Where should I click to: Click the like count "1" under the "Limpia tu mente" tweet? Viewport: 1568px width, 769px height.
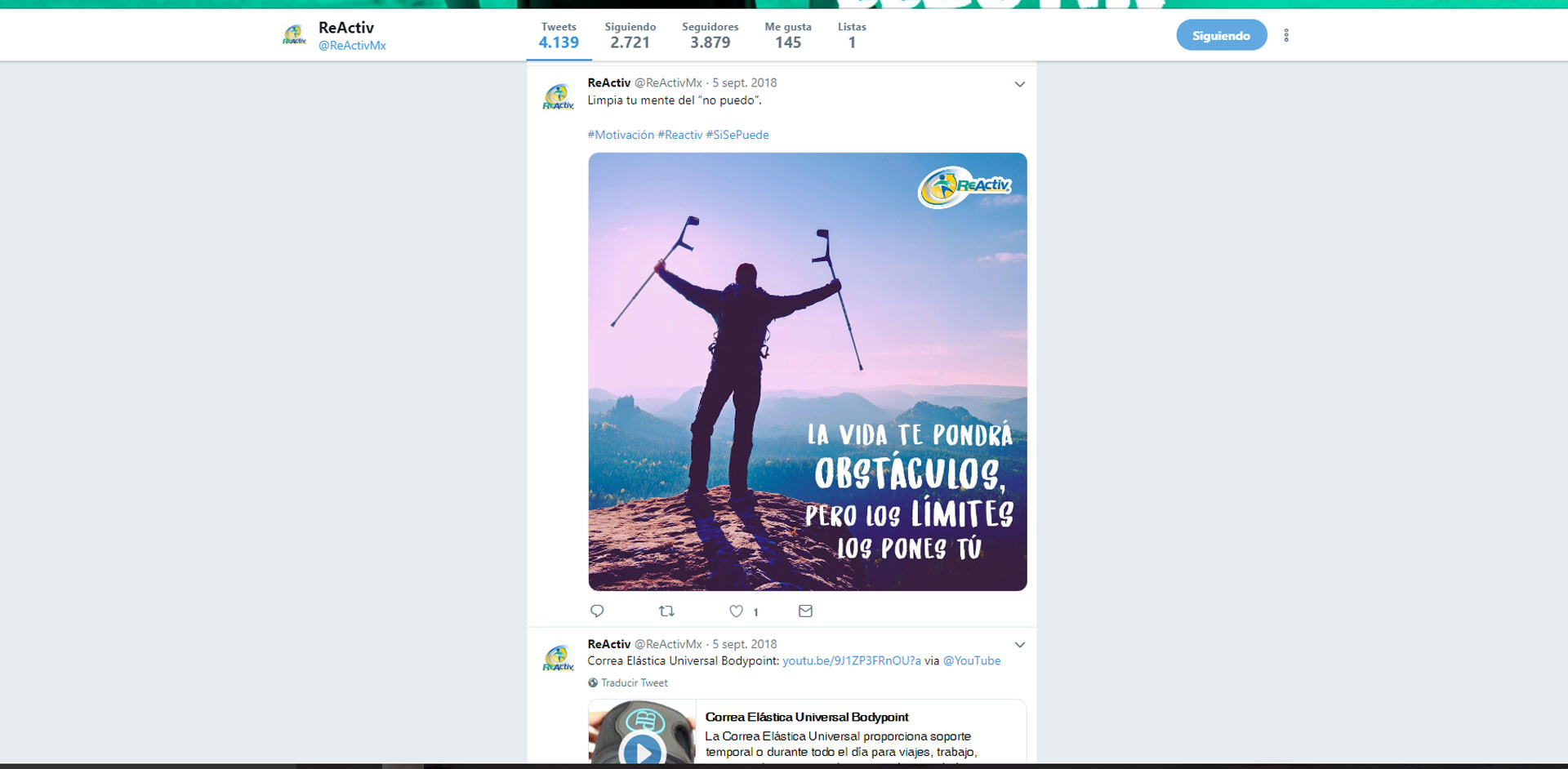pyautogui.click(x=755, y=611)
